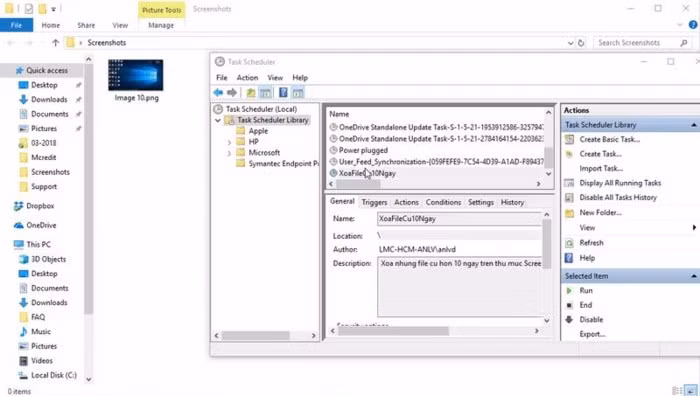Open Local Disk (C:) in sidebar
Screen dimensions: 700x396
tap(54, 375)
